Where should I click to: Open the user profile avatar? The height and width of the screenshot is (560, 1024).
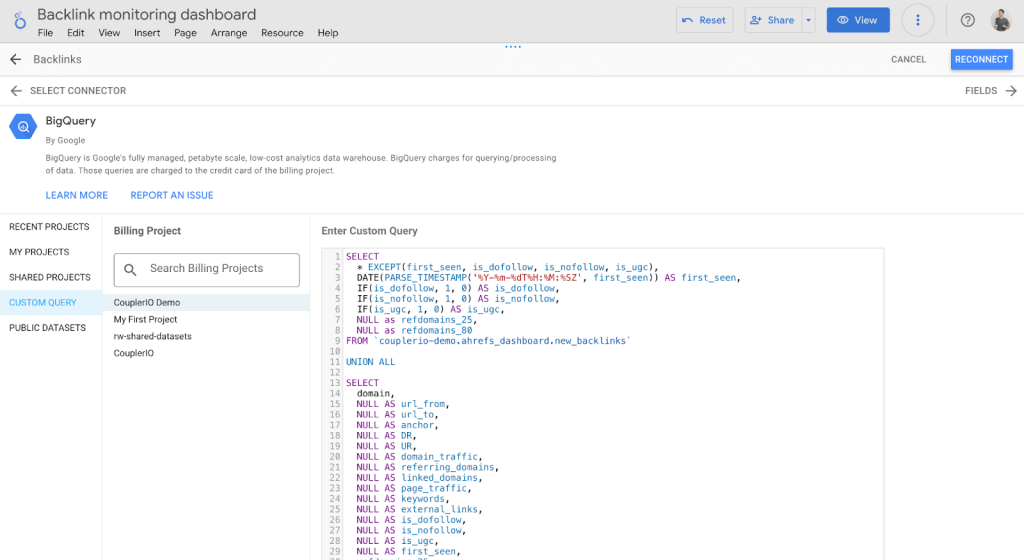click(x=1000, y=20)
